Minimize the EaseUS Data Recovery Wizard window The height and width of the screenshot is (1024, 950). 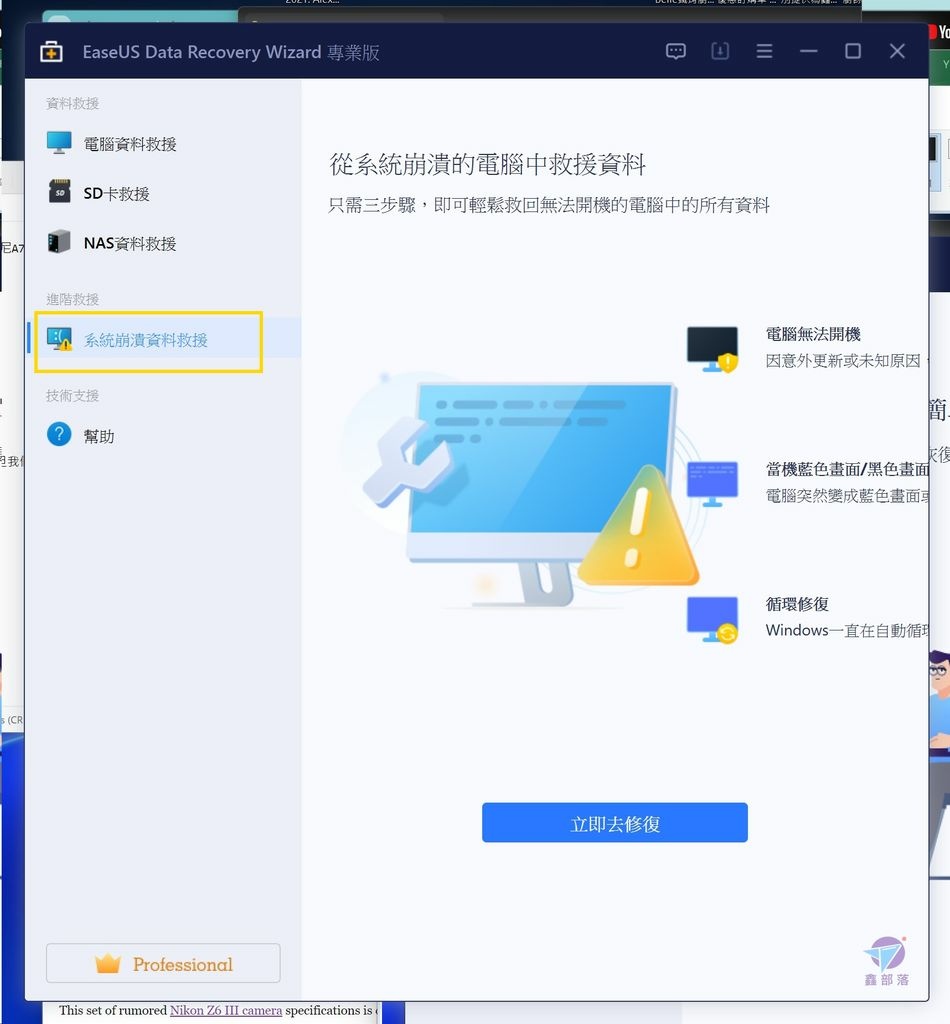coord(809,51)
